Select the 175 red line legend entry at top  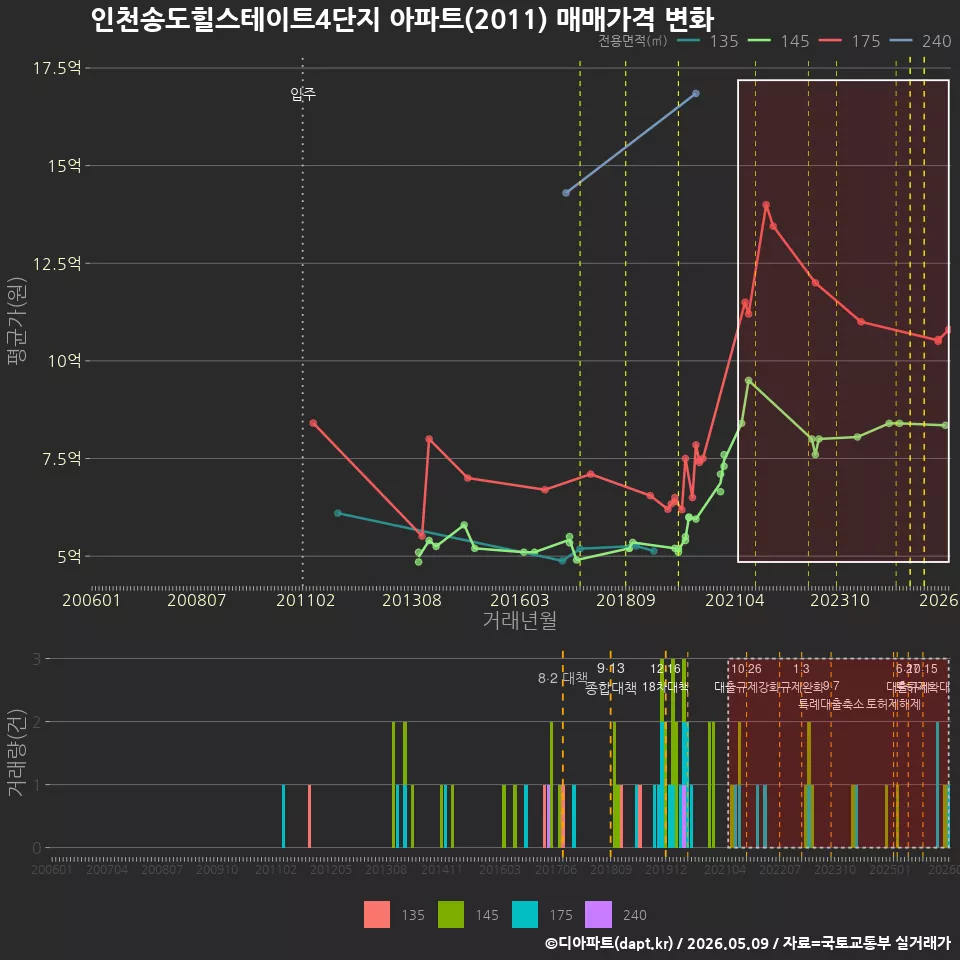(x=850, y=41)
